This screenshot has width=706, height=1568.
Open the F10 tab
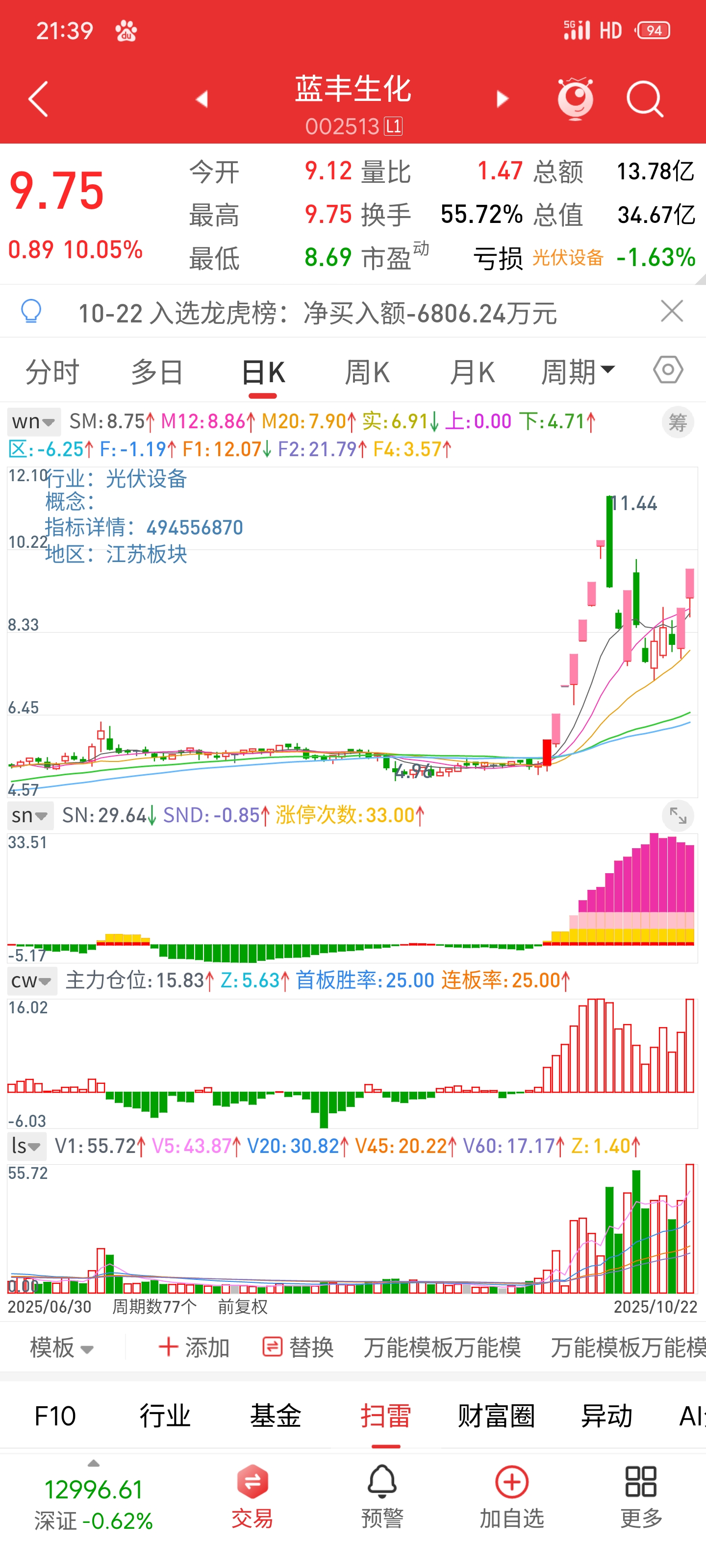[x=55, y=1416]
